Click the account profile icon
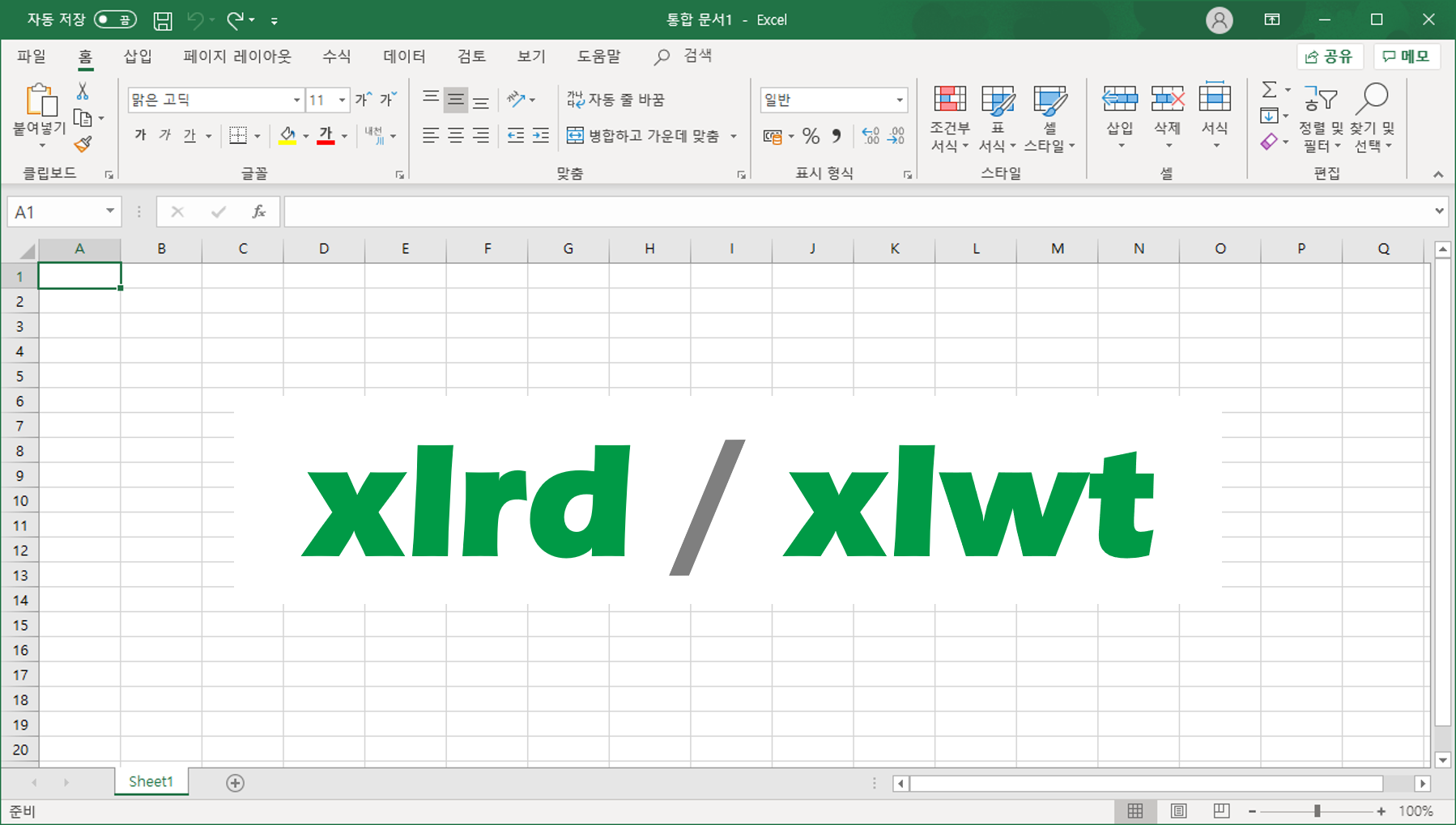 pos(1220,20)
